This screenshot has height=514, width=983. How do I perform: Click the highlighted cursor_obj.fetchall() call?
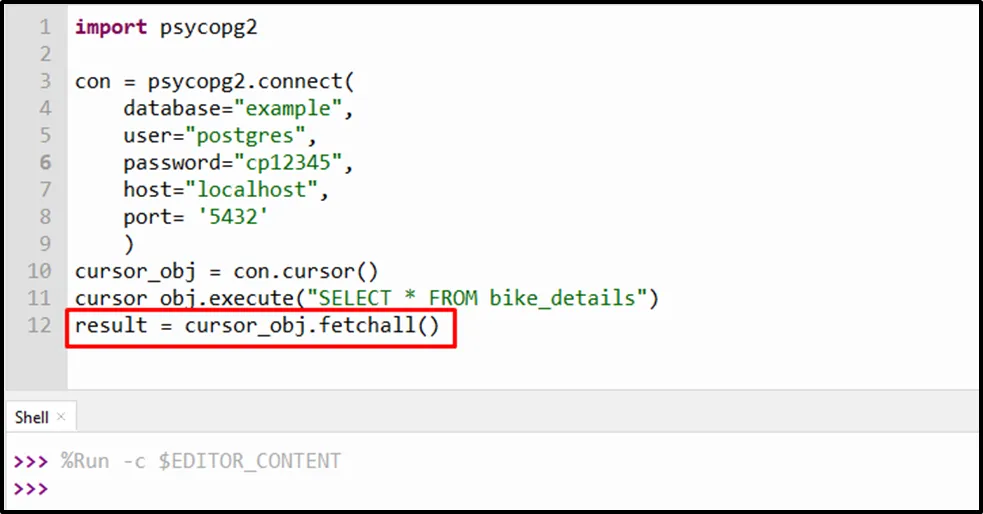pos(312,326)
